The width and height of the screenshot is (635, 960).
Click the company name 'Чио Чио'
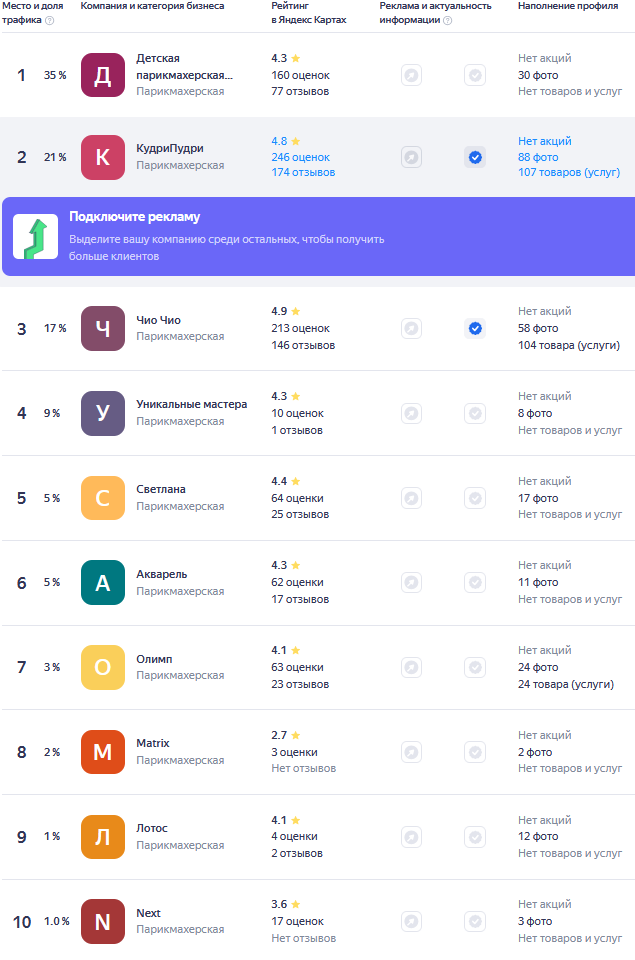tap(159, 320)
